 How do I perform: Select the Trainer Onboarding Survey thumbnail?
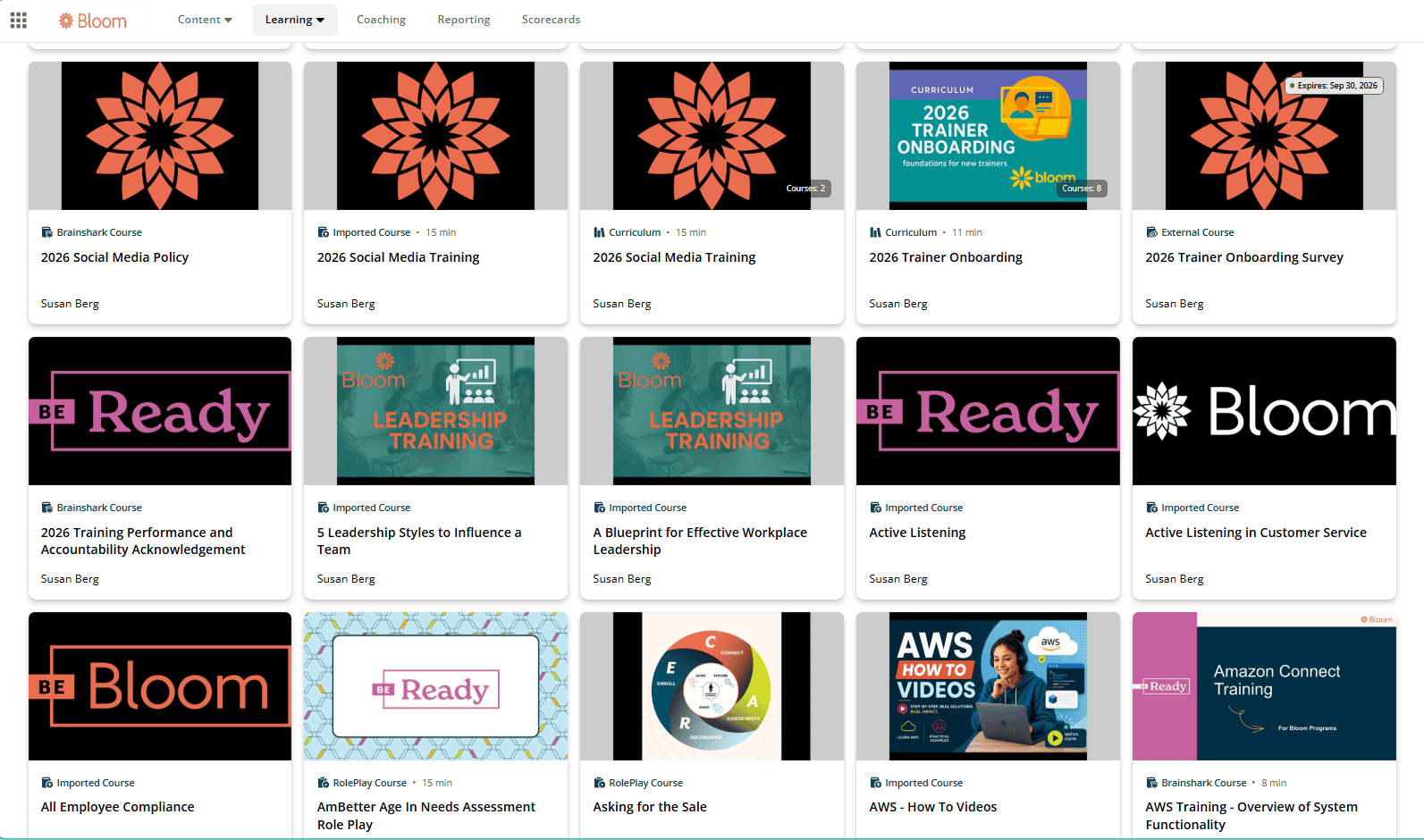pos(1264,136)
